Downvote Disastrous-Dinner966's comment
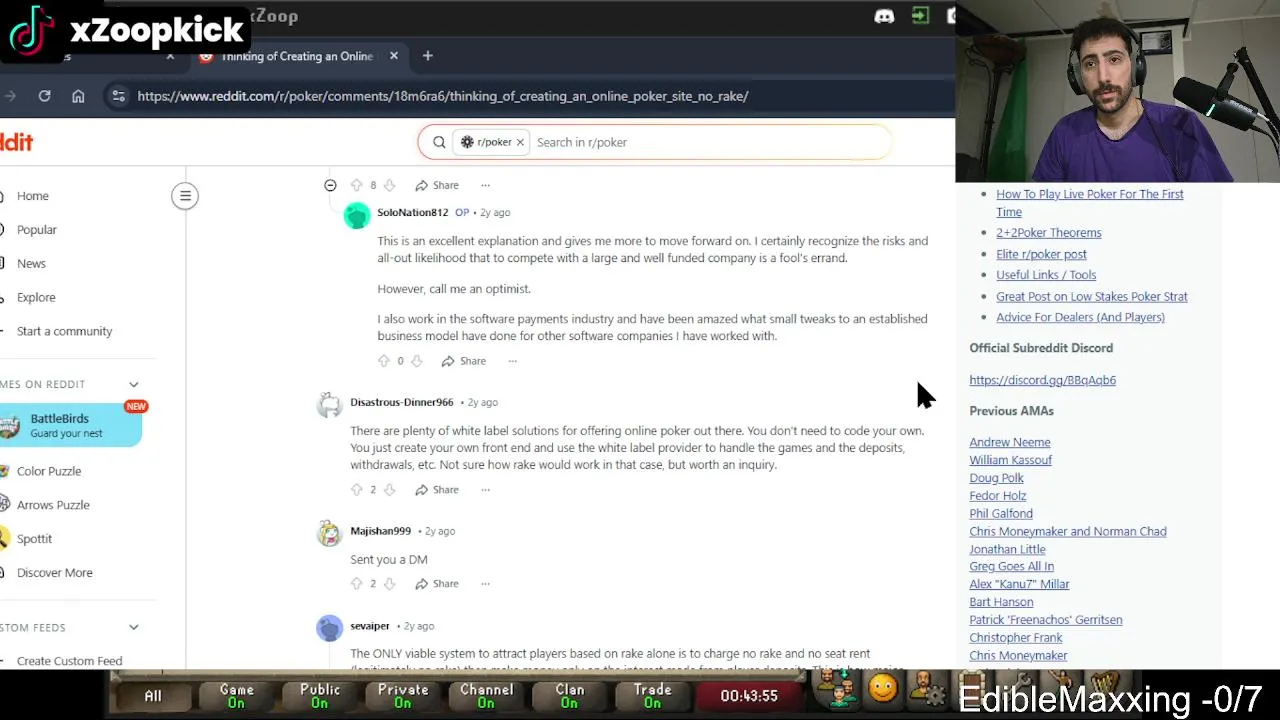 click(390, 490)
